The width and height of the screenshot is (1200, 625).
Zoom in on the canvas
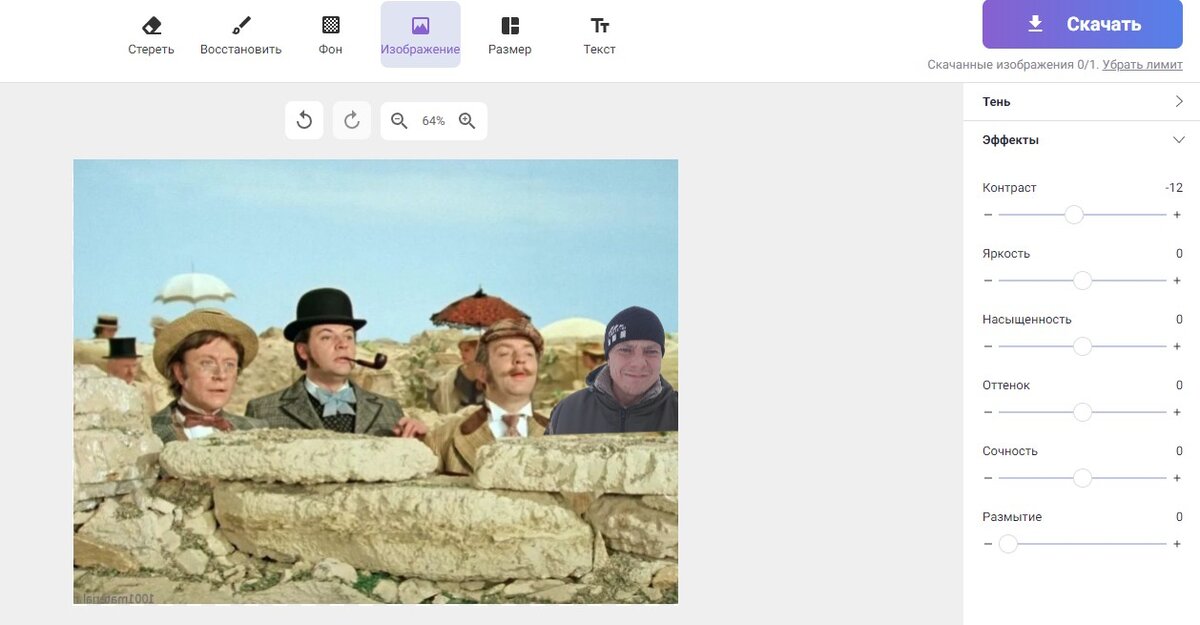click(x=467, y=121)
